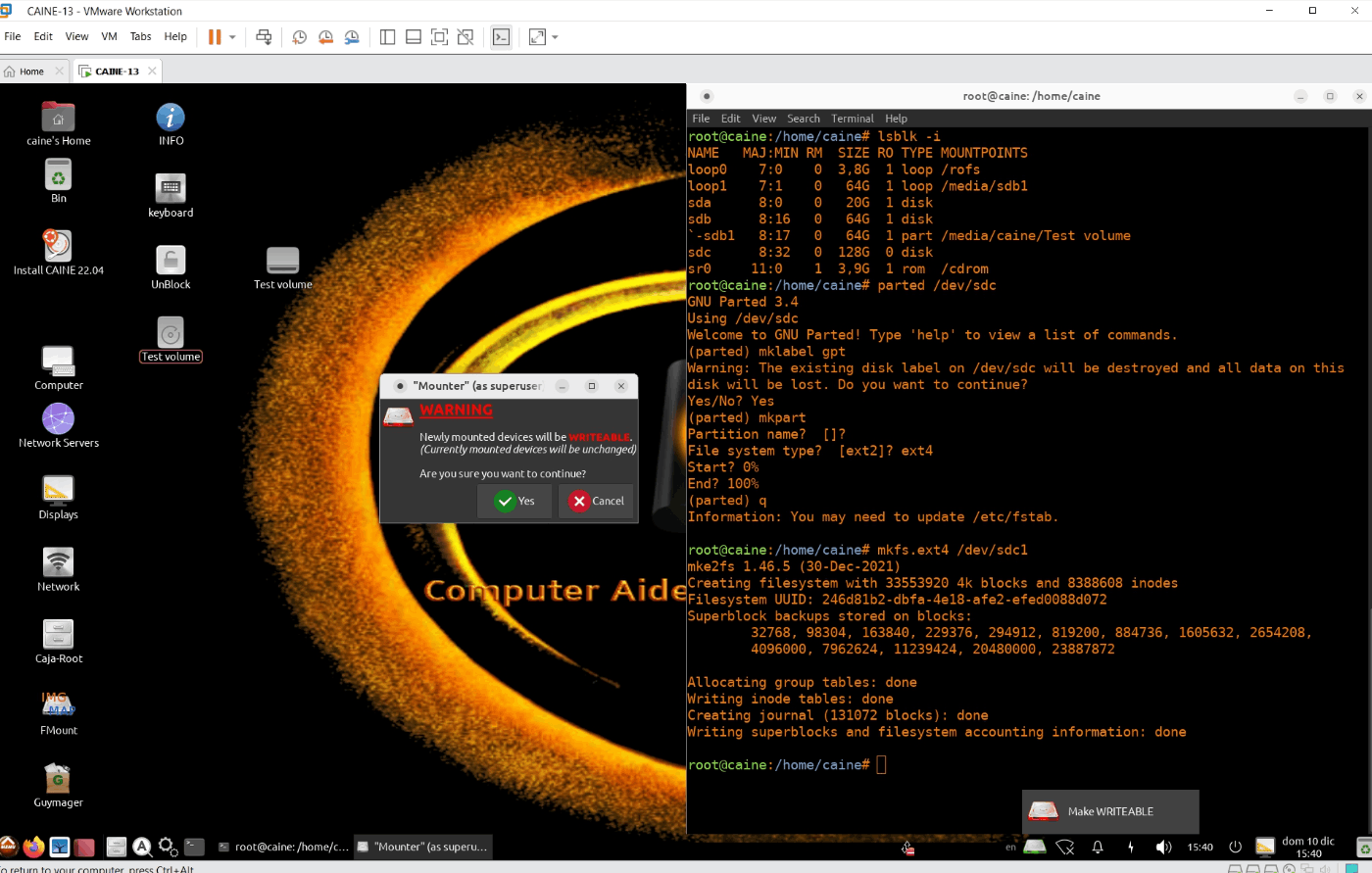Click the stretch guest view icon
Viewport: 1372px width, 873px height.
pos(537,37)
